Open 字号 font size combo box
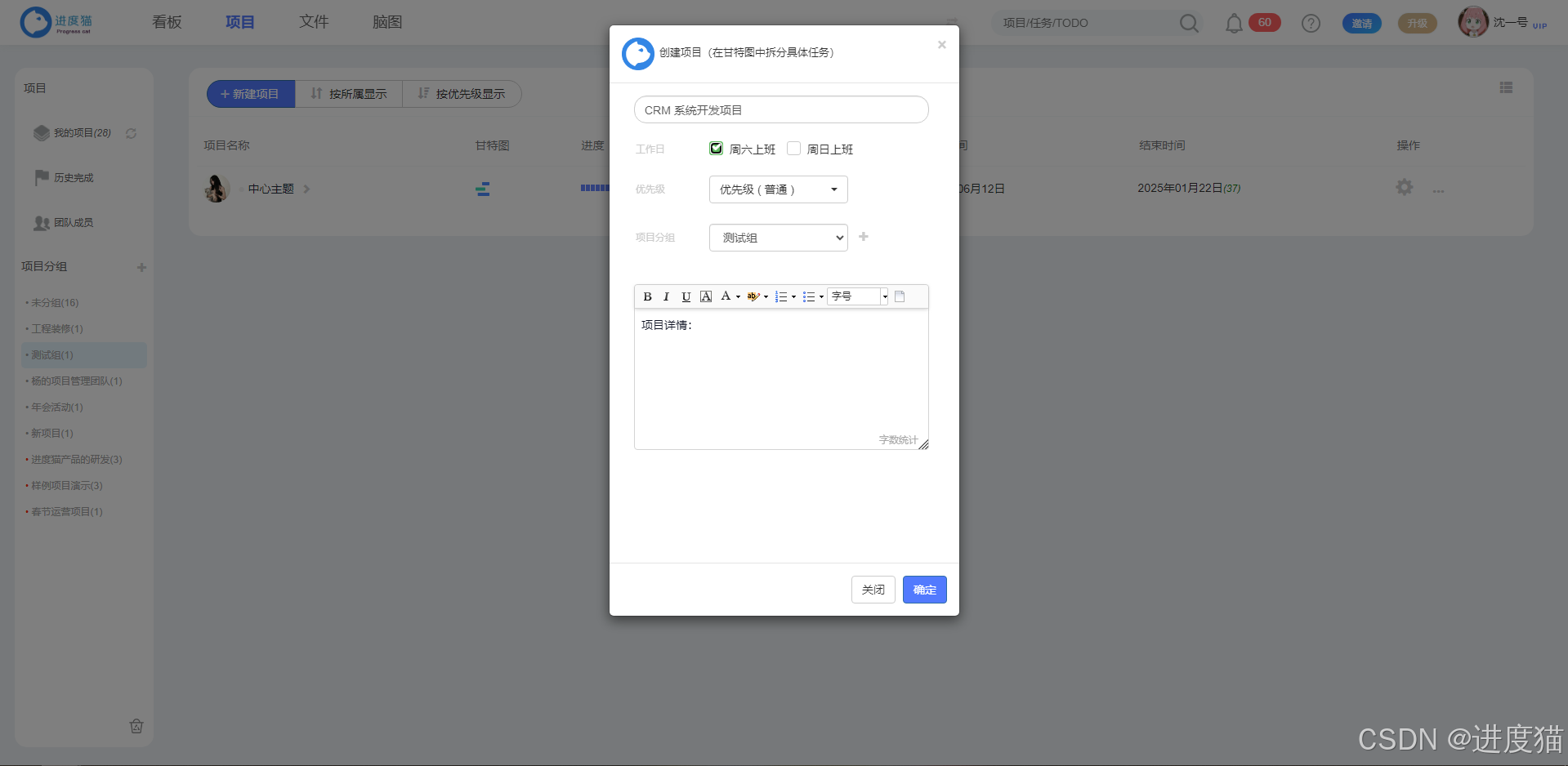The image size is (1568, 766). 858,296
